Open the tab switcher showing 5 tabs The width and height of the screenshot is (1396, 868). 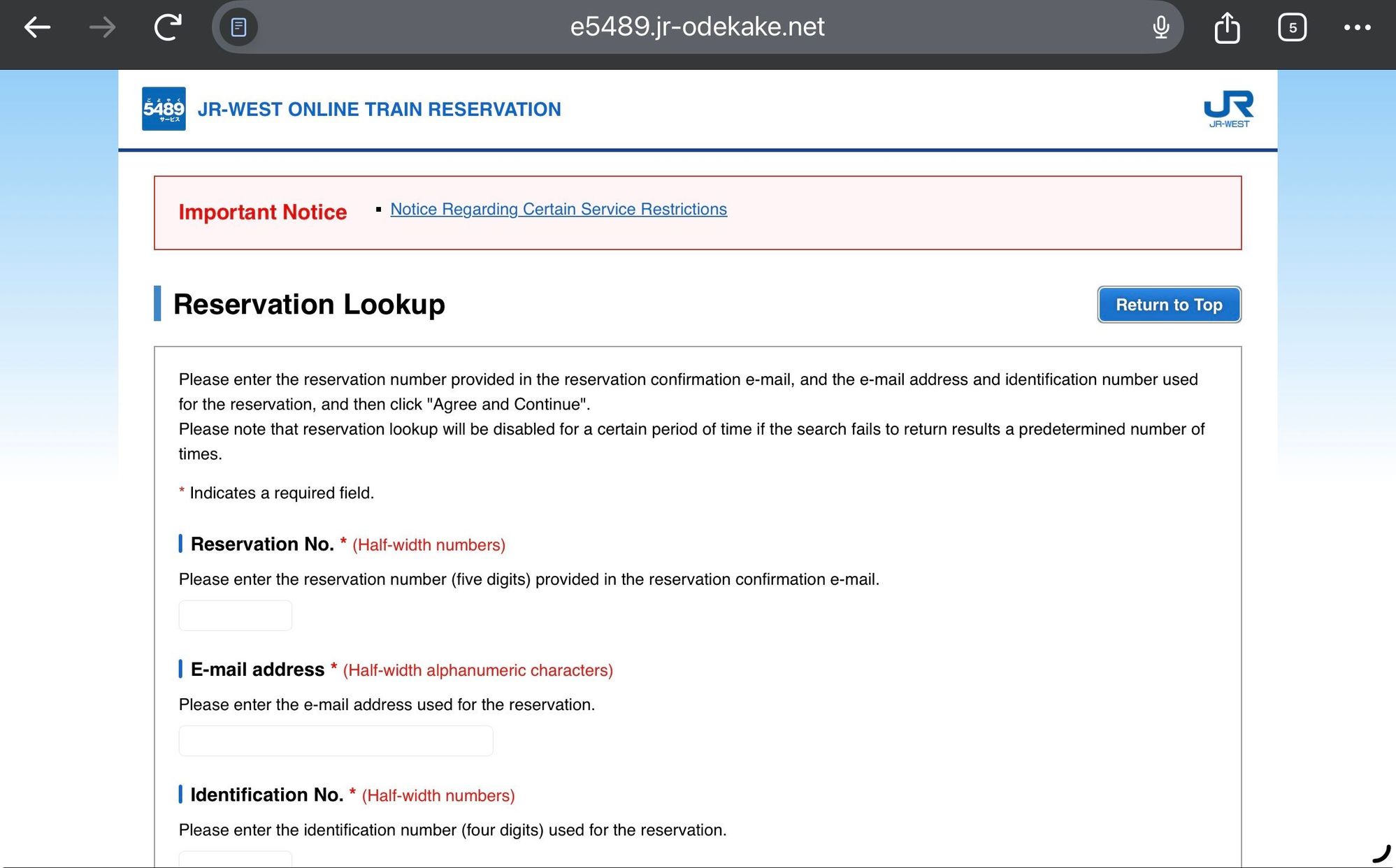pyautogui.click(x=1292, y=27)
